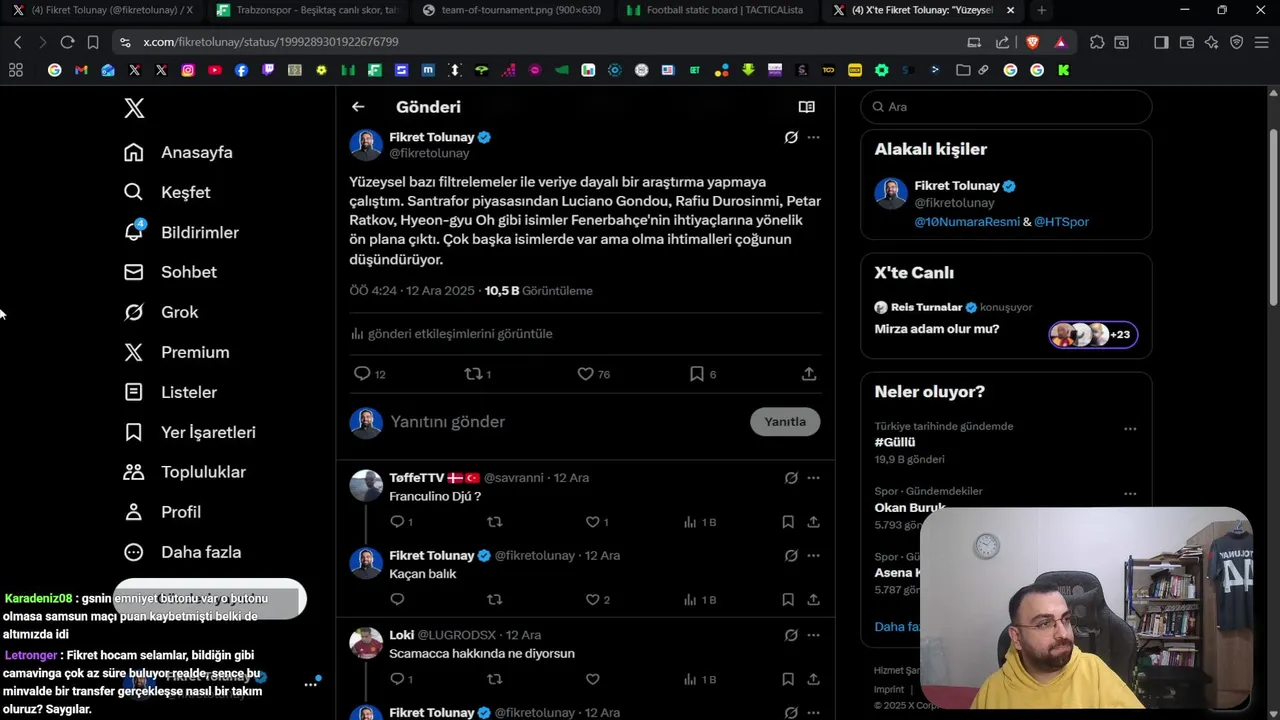This screenshot has height=720, width=1280.
Task: Open Okan Buruk trending topic
Action: coord(909,508)
